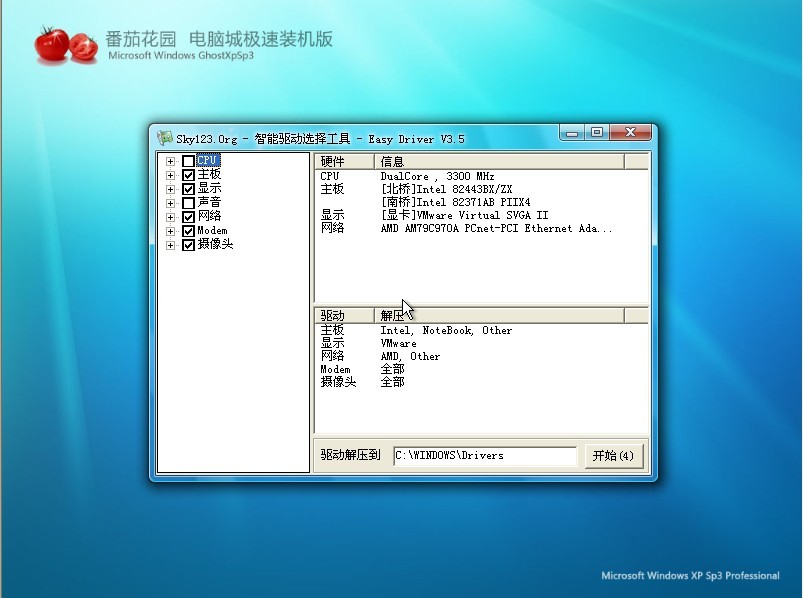Viewport: 804px width, 598px height.
Task: Select the 网络 tree label
Action: [x=209, y=216]
